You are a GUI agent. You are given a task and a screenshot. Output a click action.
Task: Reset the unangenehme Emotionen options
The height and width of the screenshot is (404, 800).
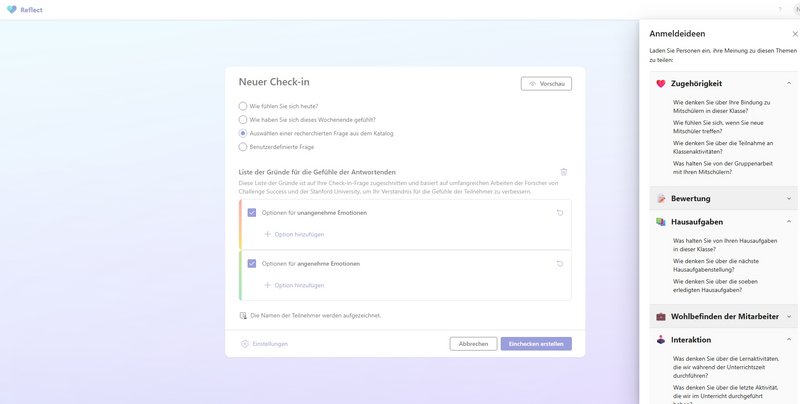[560, 213]
